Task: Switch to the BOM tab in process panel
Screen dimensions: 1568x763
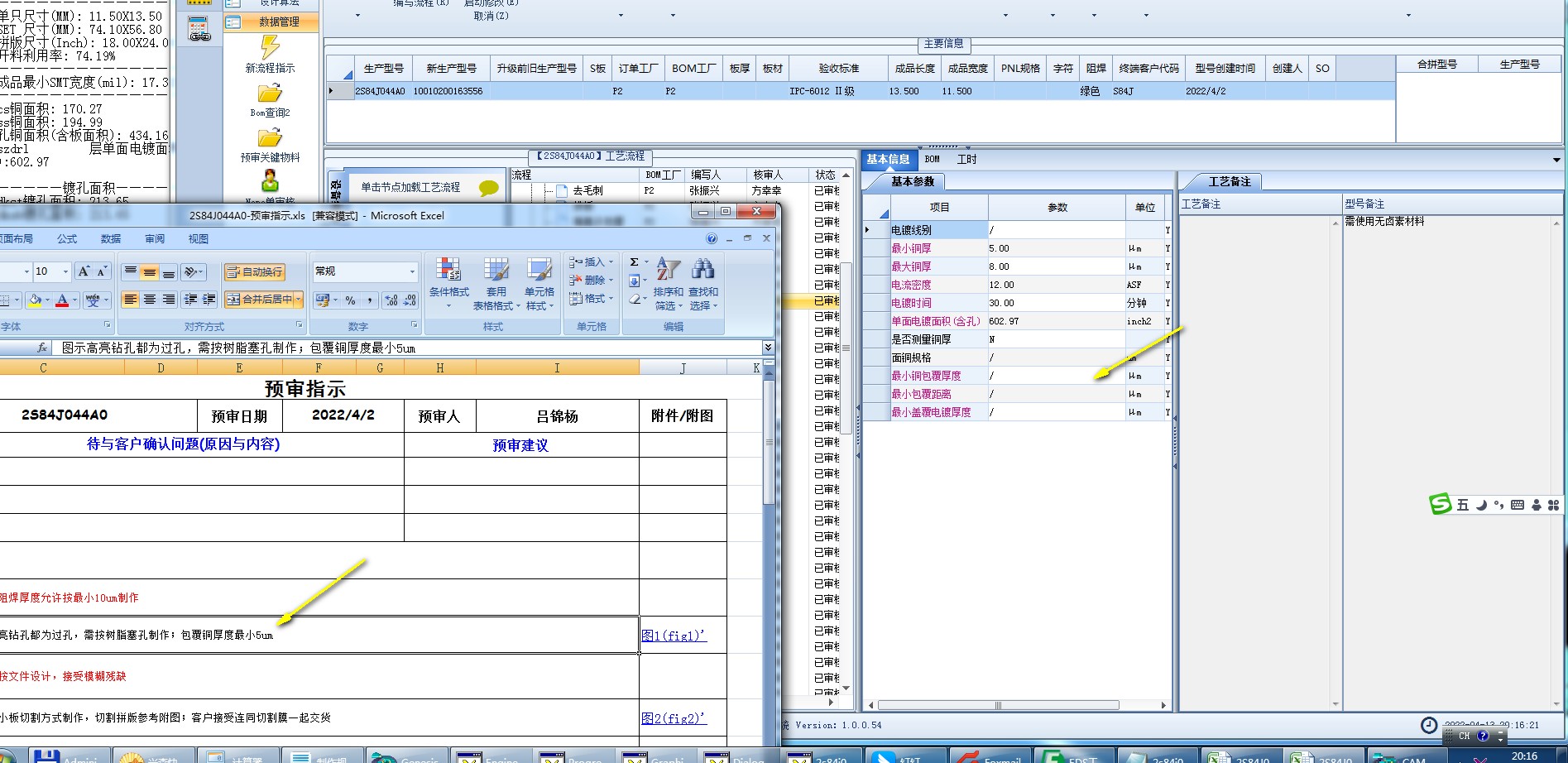Action: coord(932,159)
